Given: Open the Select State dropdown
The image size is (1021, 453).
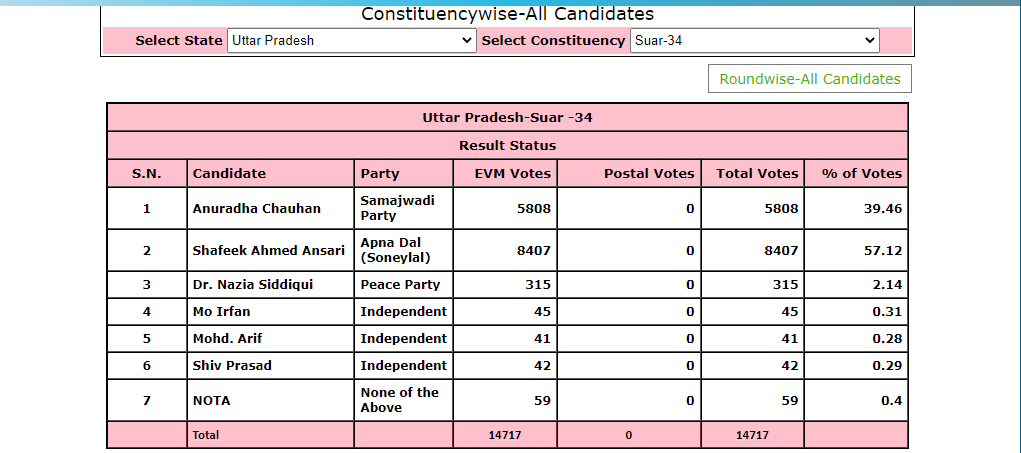Looking at the screenshot, I should [352, 40].
